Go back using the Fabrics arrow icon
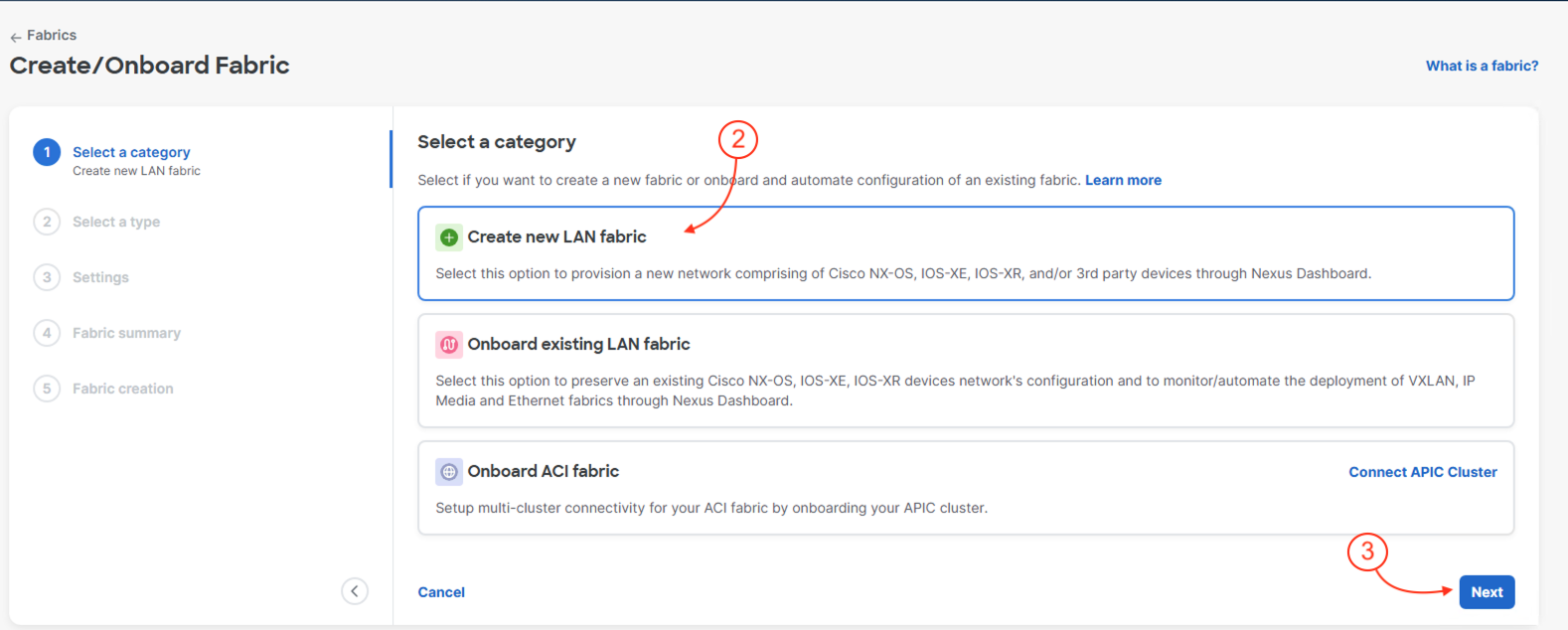The image size is (1568, 630). coord(16,37)
